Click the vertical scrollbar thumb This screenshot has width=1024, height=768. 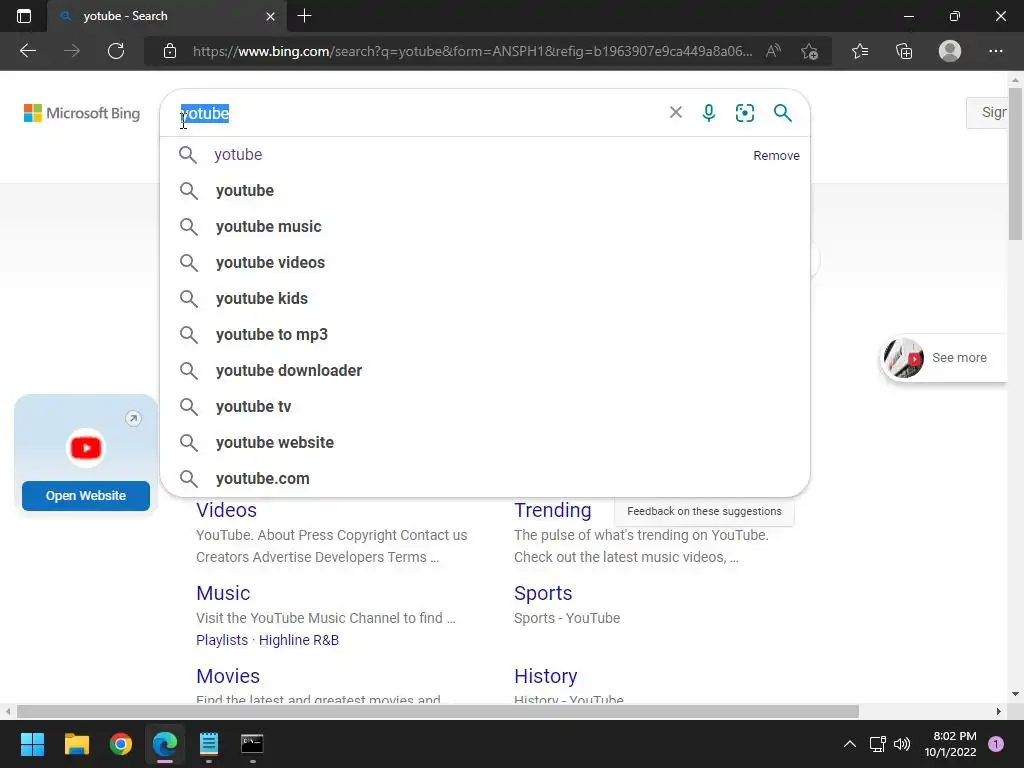click(x=1015, y=163)
